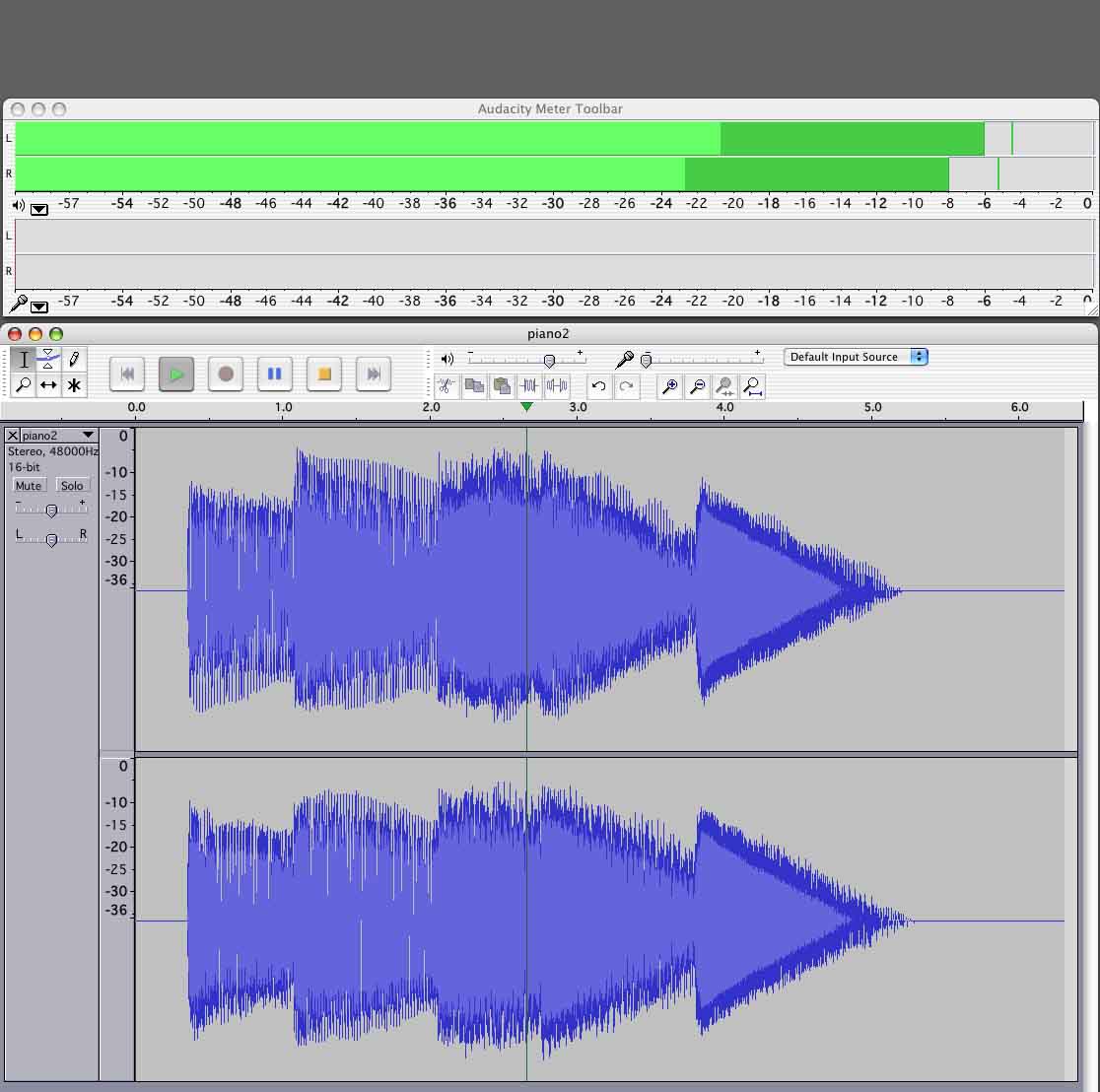This screenshot has height=1092, width=1100.
Task: Open the playback meter options dropdown
Action: (38, 209)
